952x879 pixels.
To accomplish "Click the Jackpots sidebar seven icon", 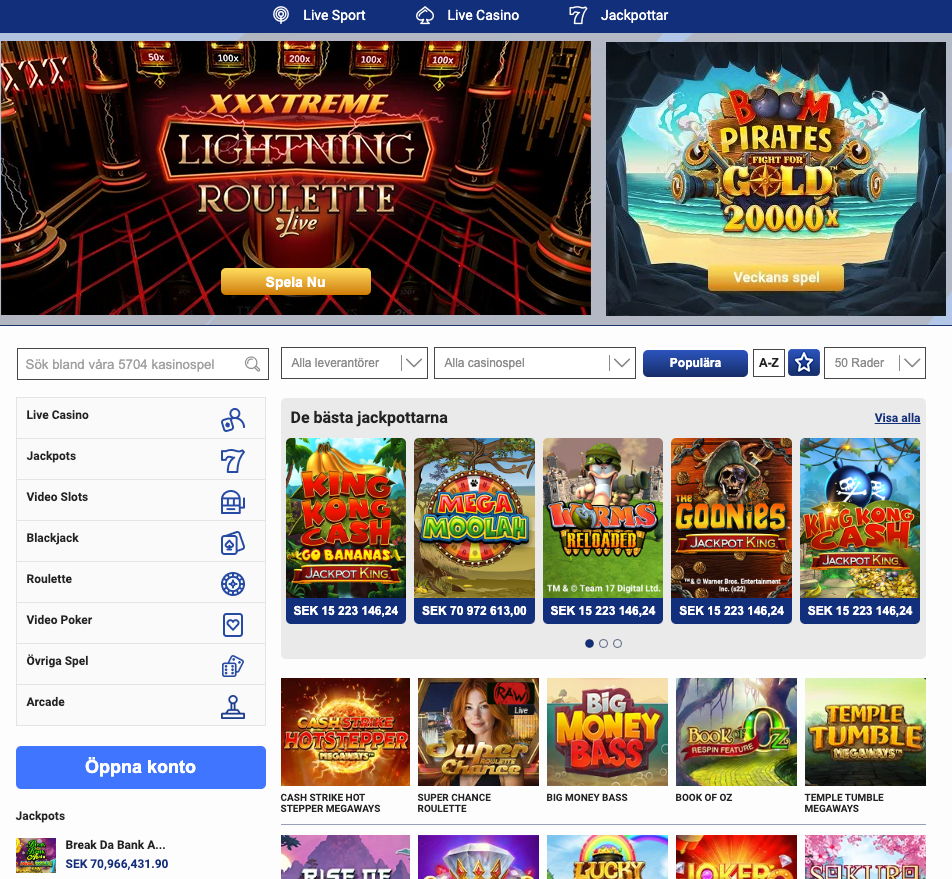I will (233, 461).
